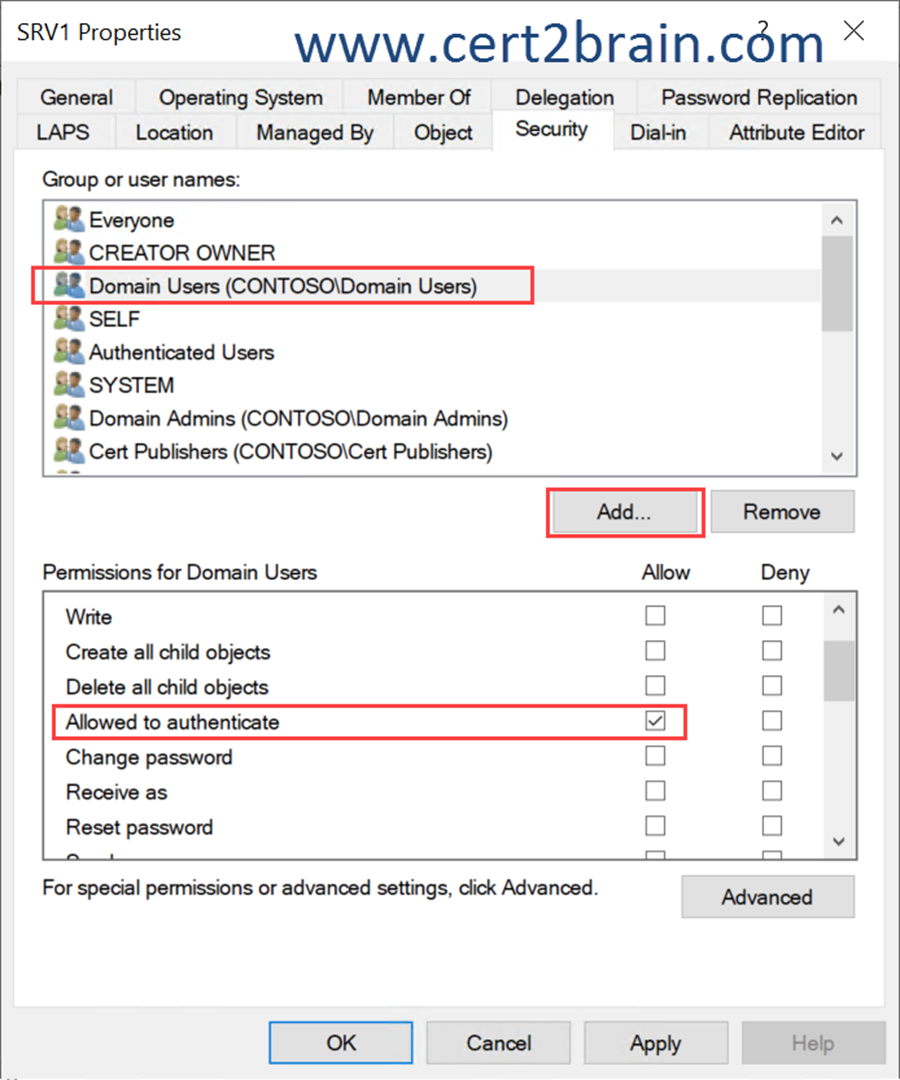Select the Cert Publishers group icon

point(69,451)
